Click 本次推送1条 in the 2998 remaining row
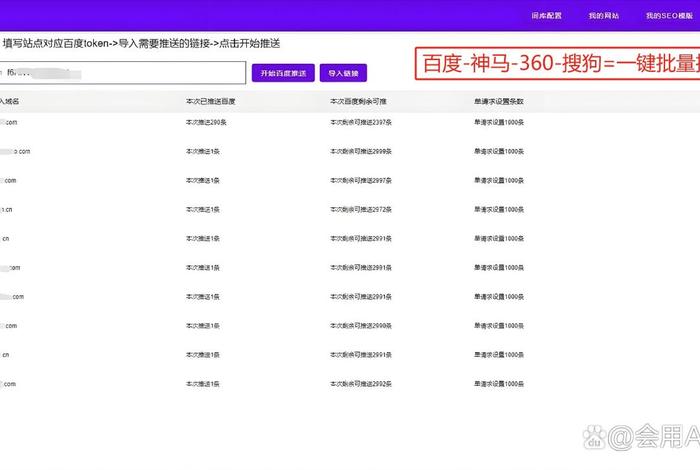 203,326
